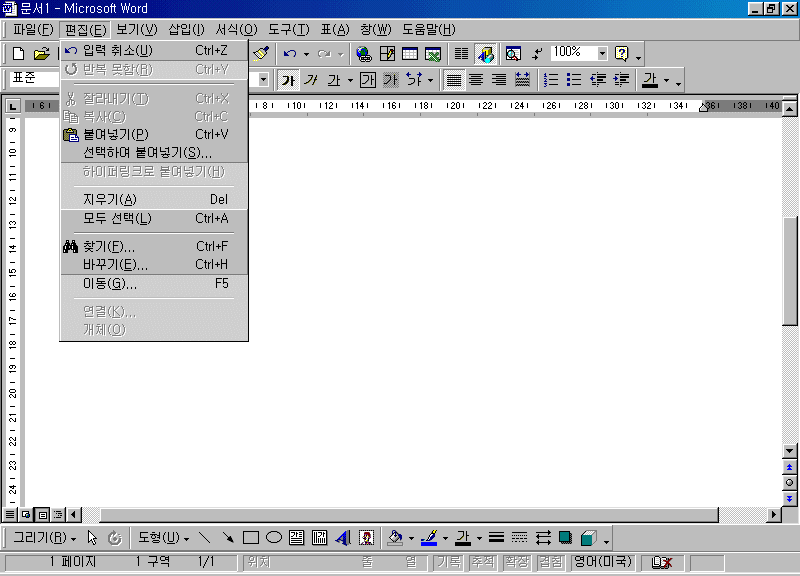The image size is (800, 576).
Task: Open the 보기(V) menu
Action: 137,30
